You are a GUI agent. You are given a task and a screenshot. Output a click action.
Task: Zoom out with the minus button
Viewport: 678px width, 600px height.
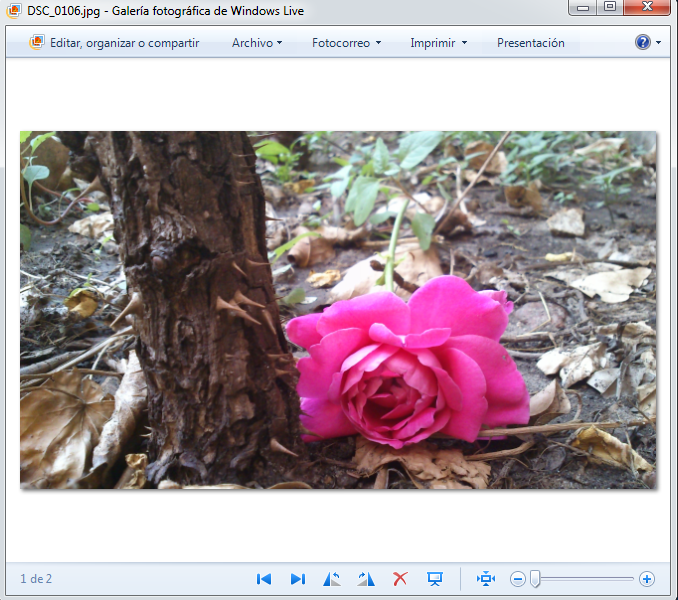coord(518,579)
